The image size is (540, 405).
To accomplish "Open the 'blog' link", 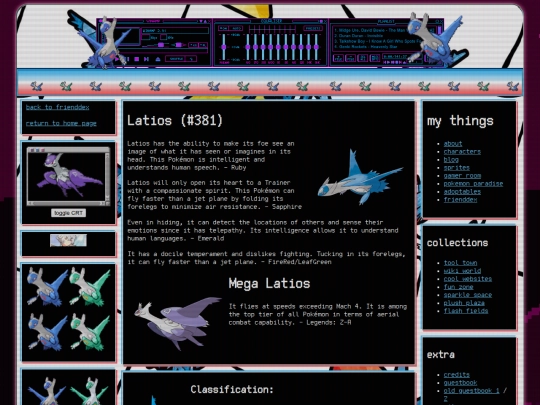I will coord(451,159).
